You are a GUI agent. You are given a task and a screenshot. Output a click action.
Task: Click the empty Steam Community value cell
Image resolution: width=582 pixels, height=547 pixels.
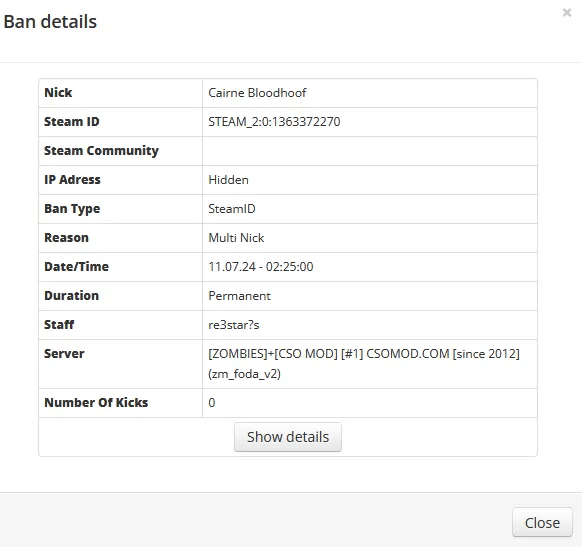(370, 151)
